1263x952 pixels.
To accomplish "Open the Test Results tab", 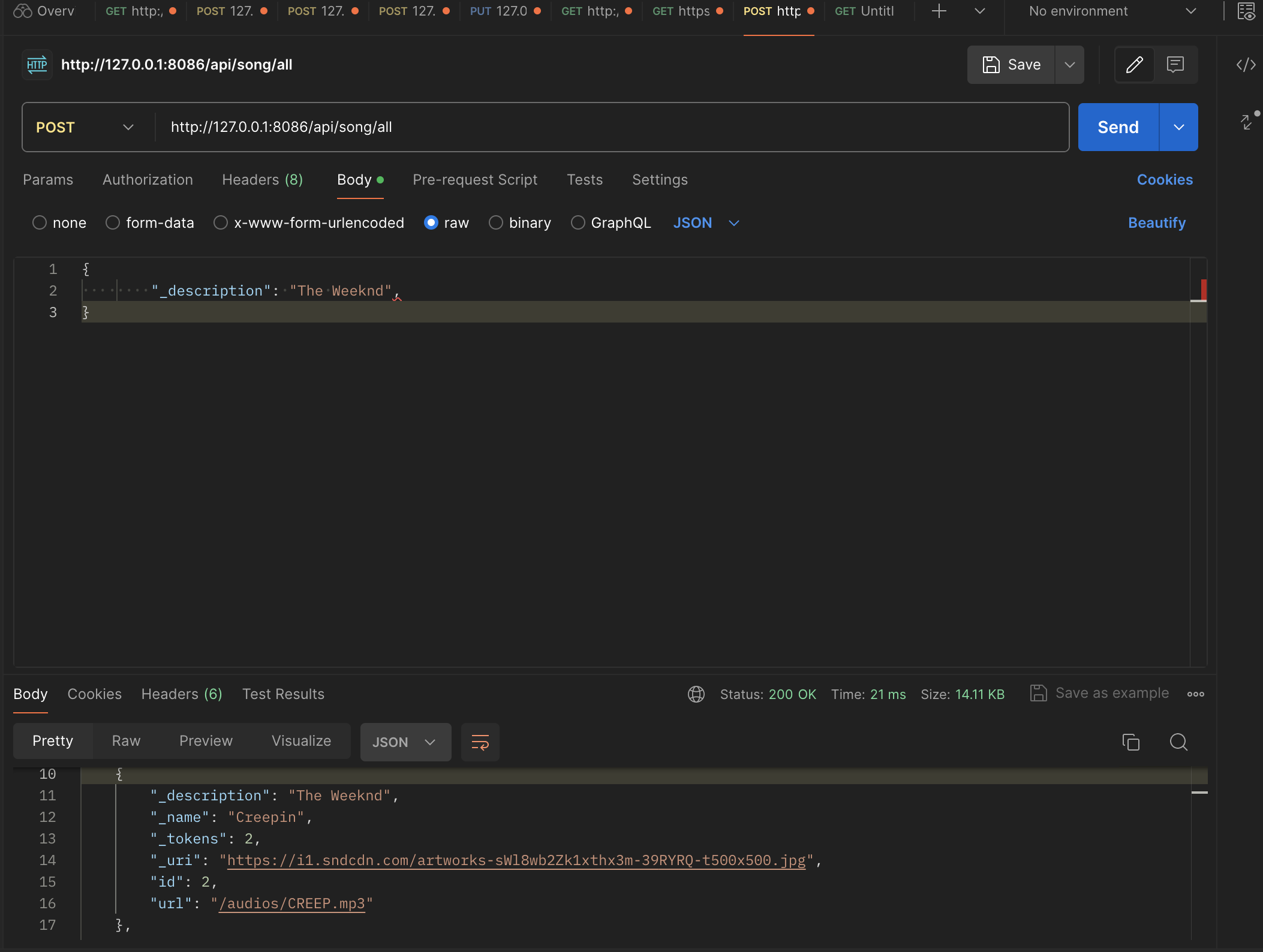I will click(x=283, y=694).
